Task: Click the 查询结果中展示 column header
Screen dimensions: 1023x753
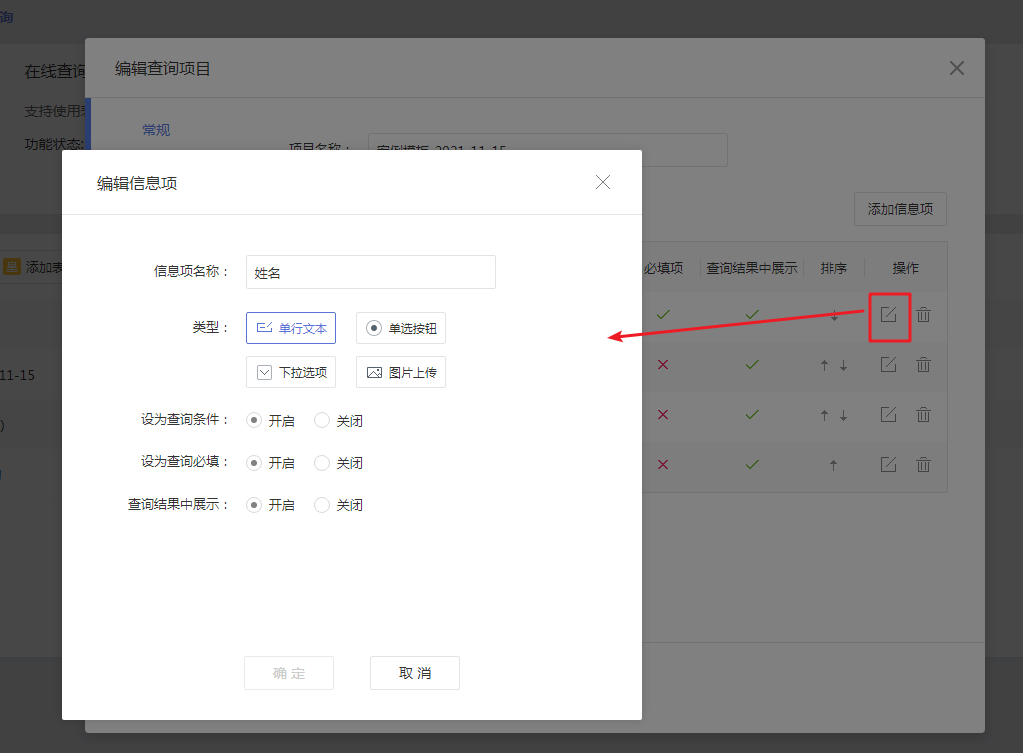Action: [752, 268]
